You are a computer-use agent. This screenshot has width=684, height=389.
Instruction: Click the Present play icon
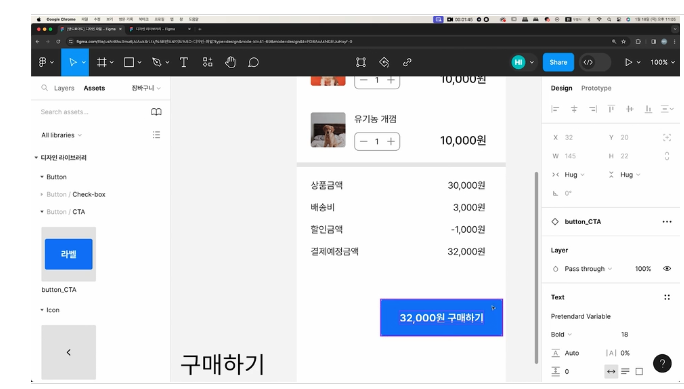[x=628, y=62]
